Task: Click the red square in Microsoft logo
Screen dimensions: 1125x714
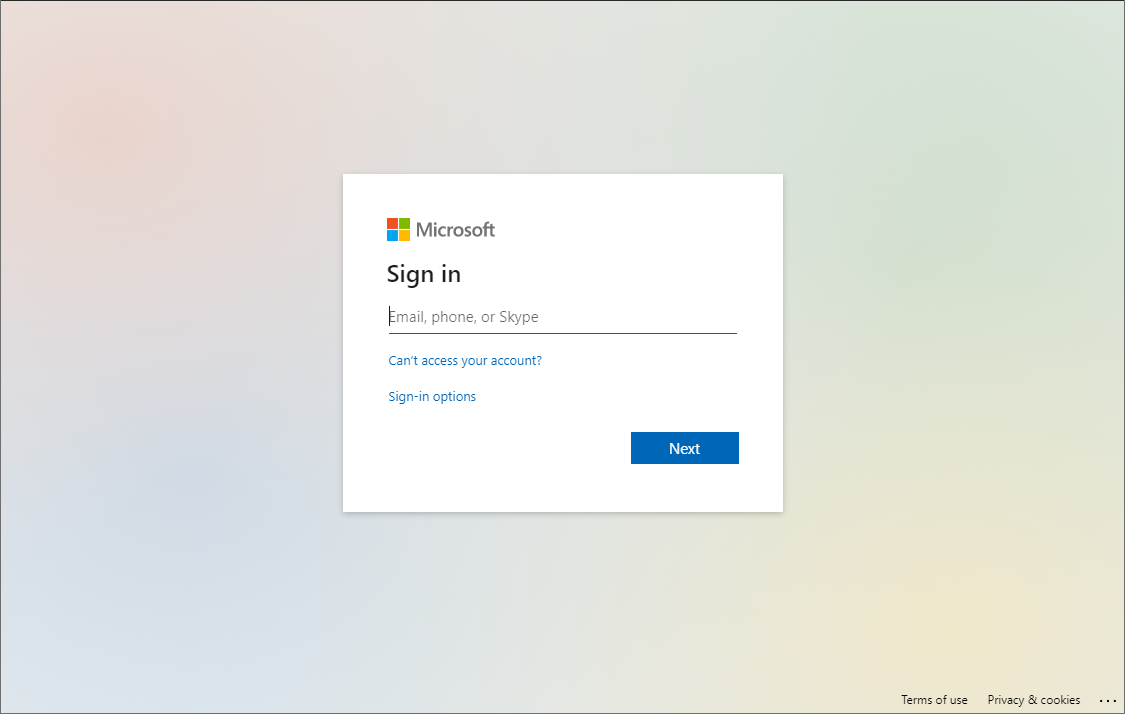Action: [x=392, y=223]
